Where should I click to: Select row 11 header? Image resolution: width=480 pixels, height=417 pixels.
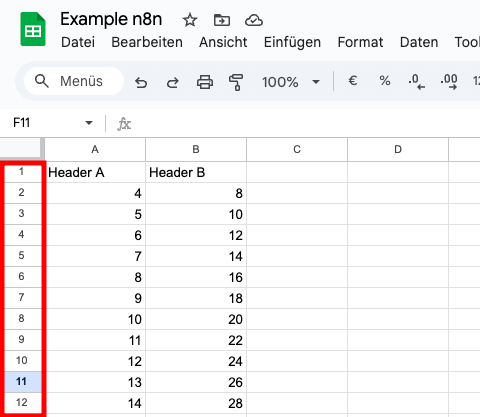pos(21,381)
